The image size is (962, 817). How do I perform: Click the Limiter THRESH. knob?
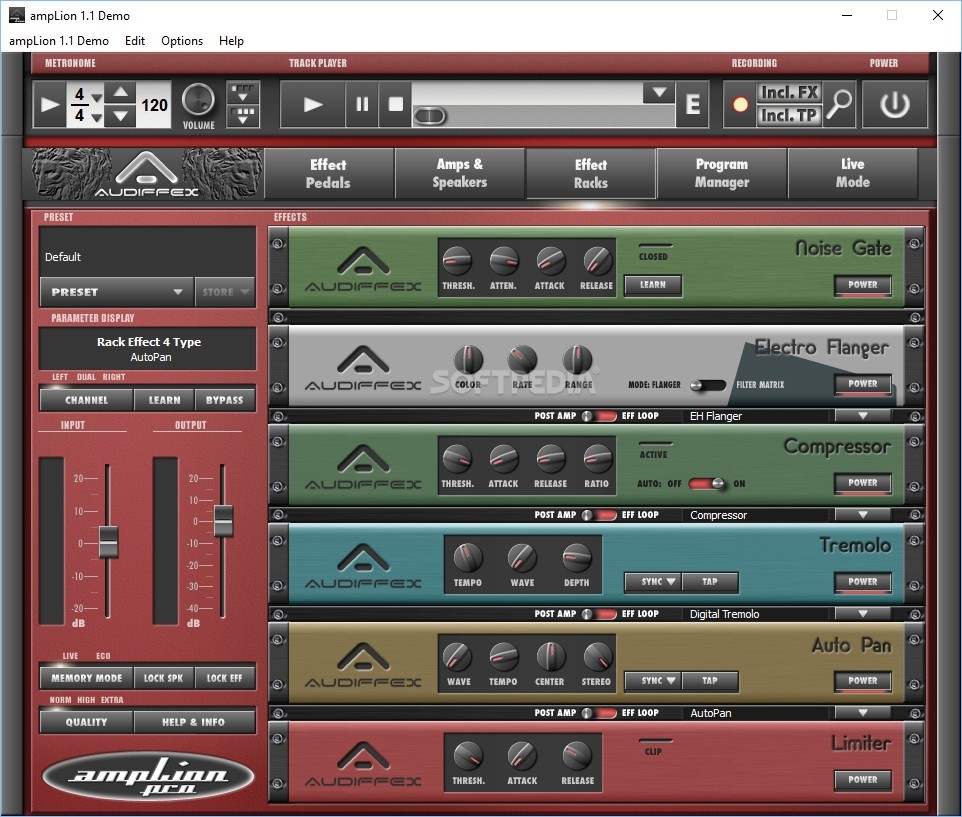[468, 756]
